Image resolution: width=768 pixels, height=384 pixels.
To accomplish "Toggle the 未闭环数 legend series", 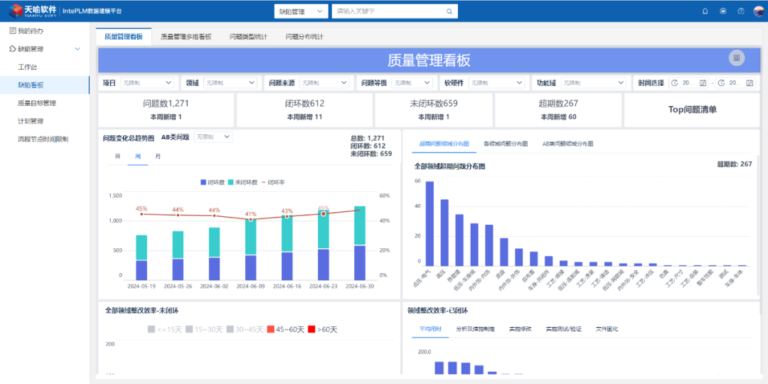I will 243,182.
